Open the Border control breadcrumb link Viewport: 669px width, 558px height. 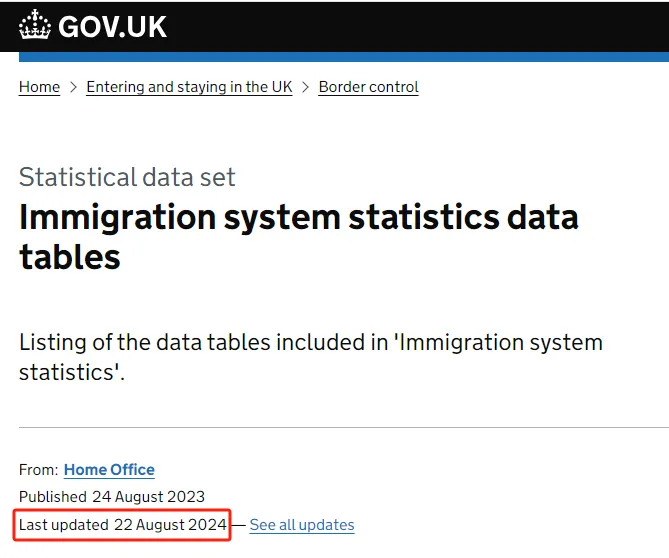click(369, 87)
